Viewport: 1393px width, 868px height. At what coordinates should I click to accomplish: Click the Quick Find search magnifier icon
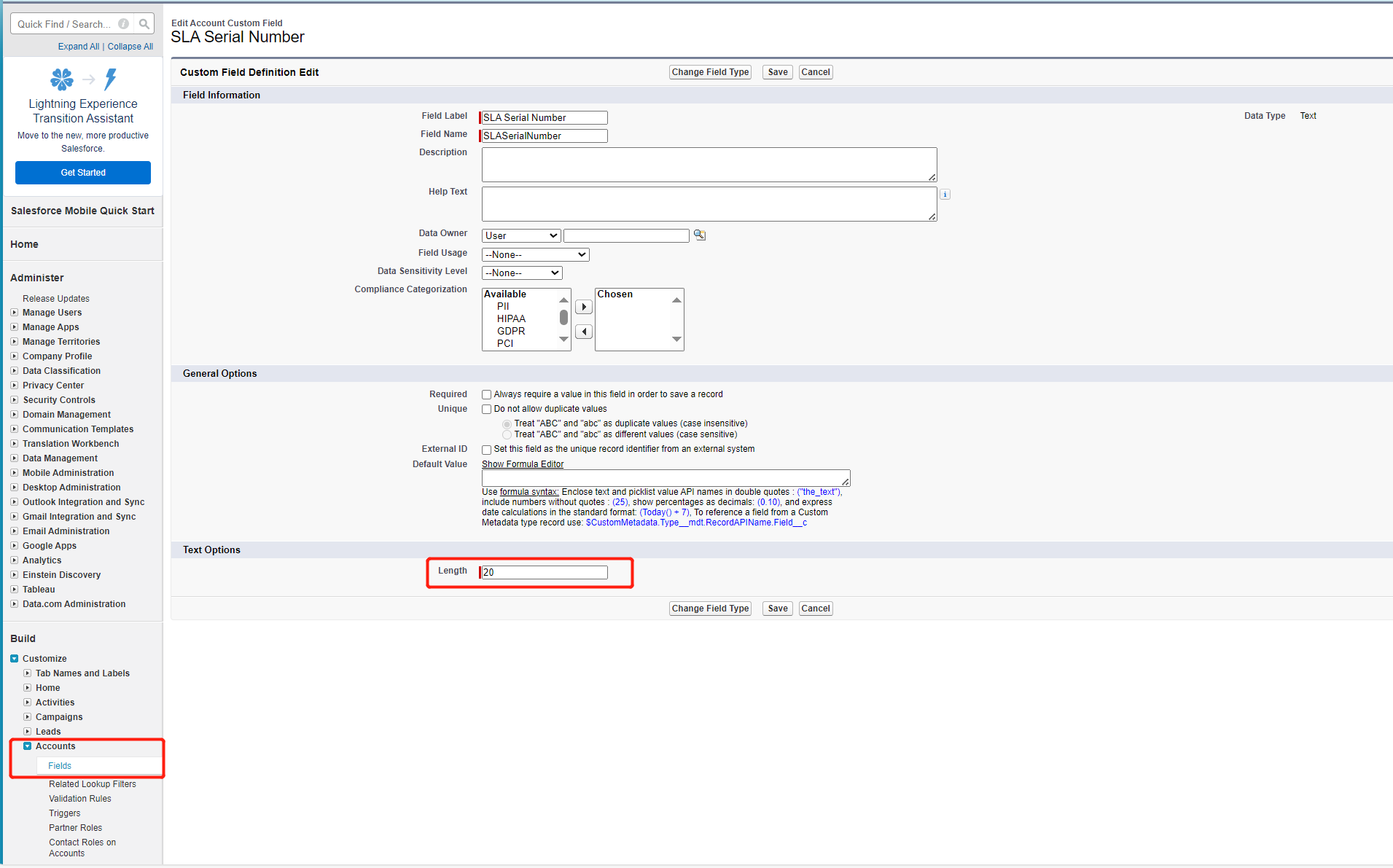click(144, 23)
